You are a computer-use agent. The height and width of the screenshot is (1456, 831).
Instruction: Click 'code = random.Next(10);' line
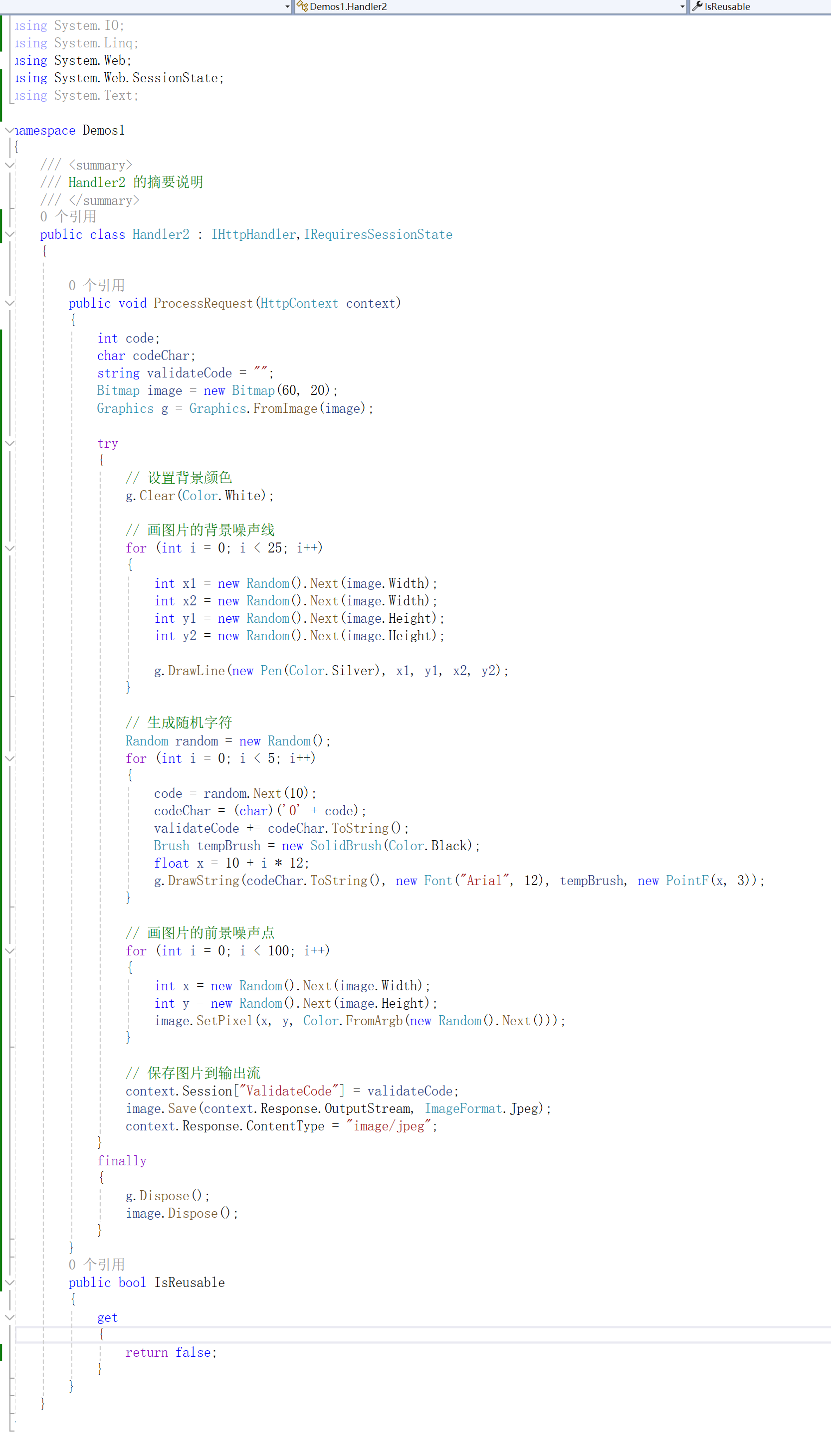235,794
